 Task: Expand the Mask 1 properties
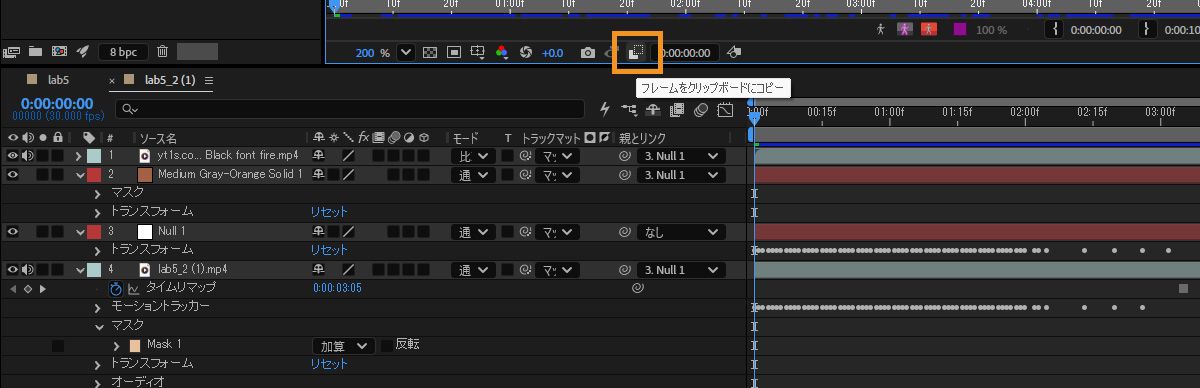[x=117, y=345]
